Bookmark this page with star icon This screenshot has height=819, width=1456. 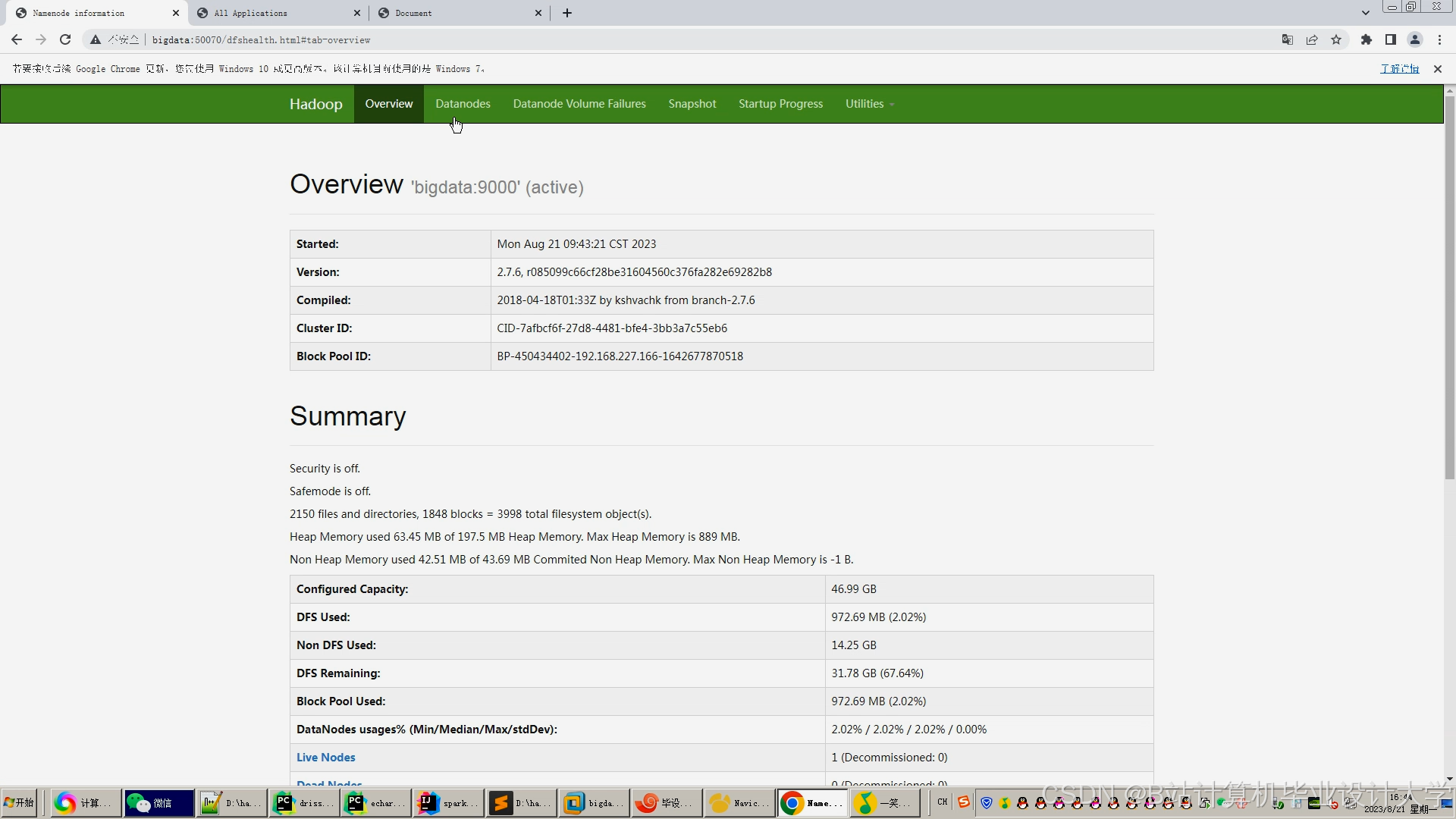click(1336, 39)
